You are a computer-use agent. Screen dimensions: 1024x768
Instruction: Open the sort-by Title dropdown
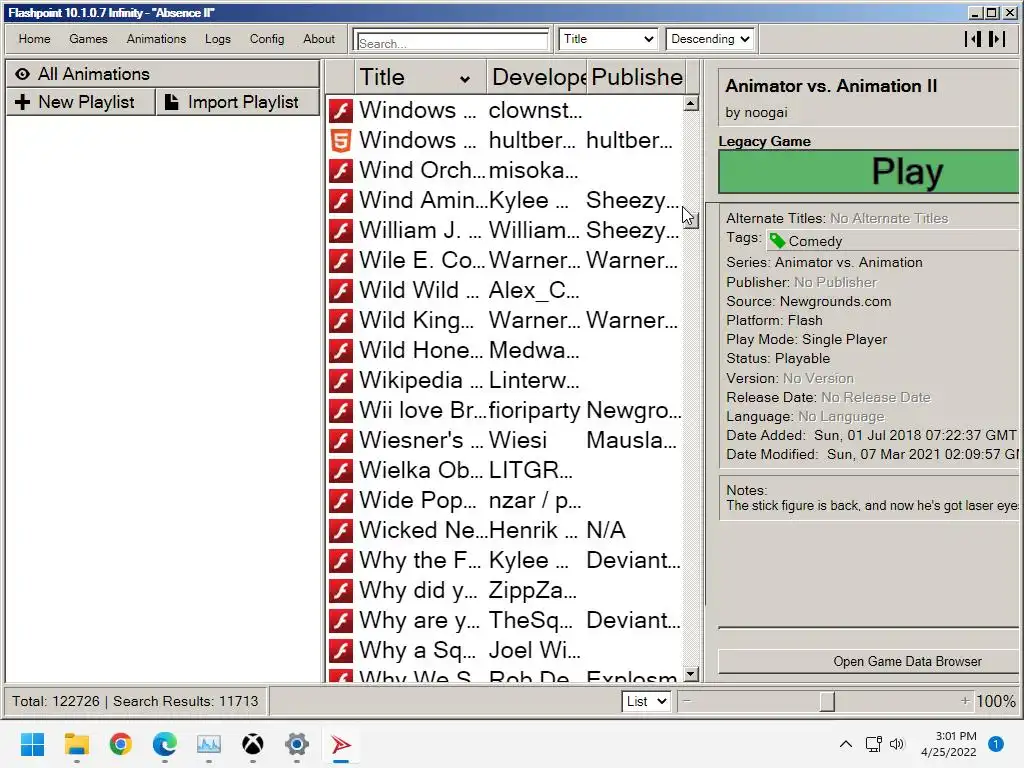tap(608, 39)
